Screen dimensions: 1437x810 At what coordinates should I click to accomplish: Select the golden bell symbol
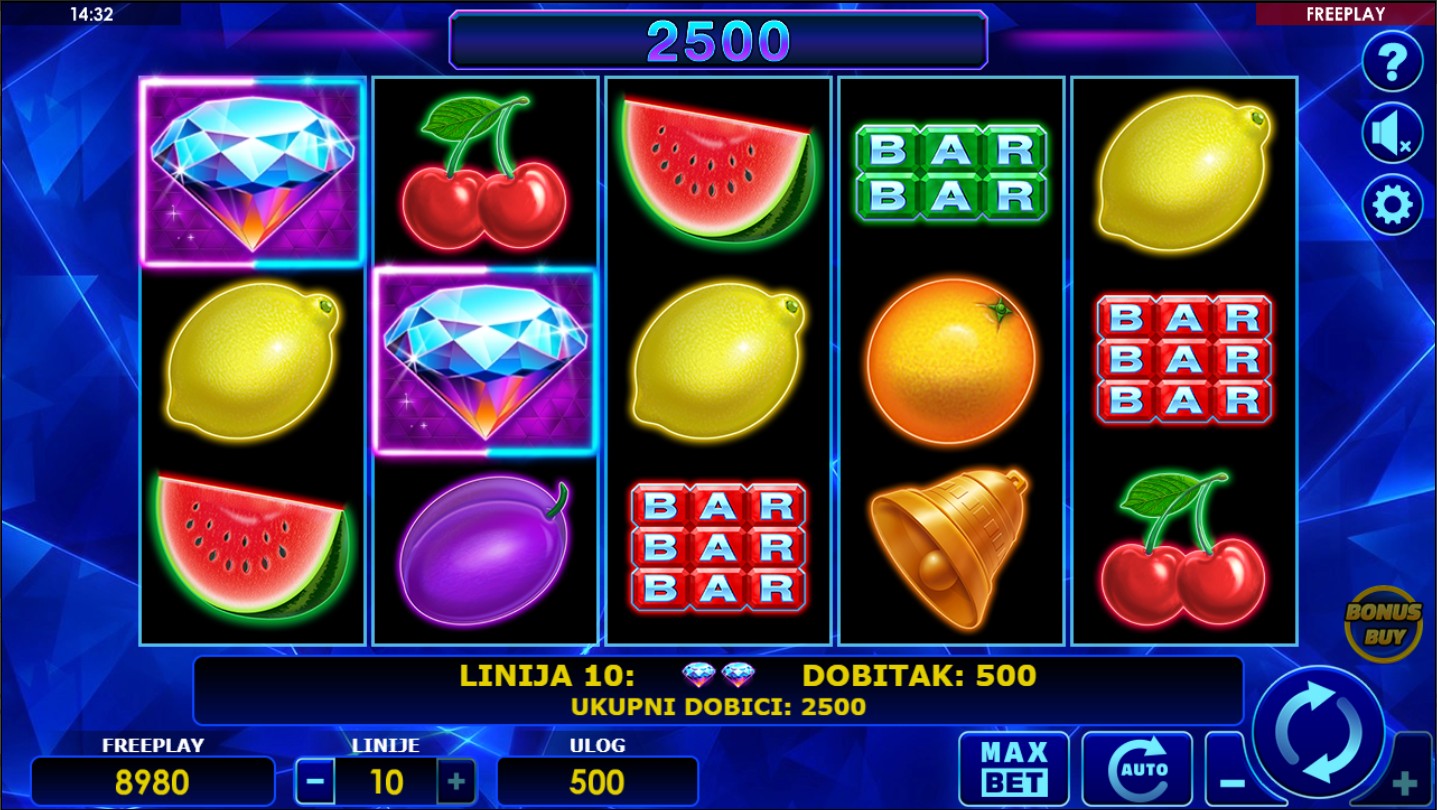click(x=949, y=548)
